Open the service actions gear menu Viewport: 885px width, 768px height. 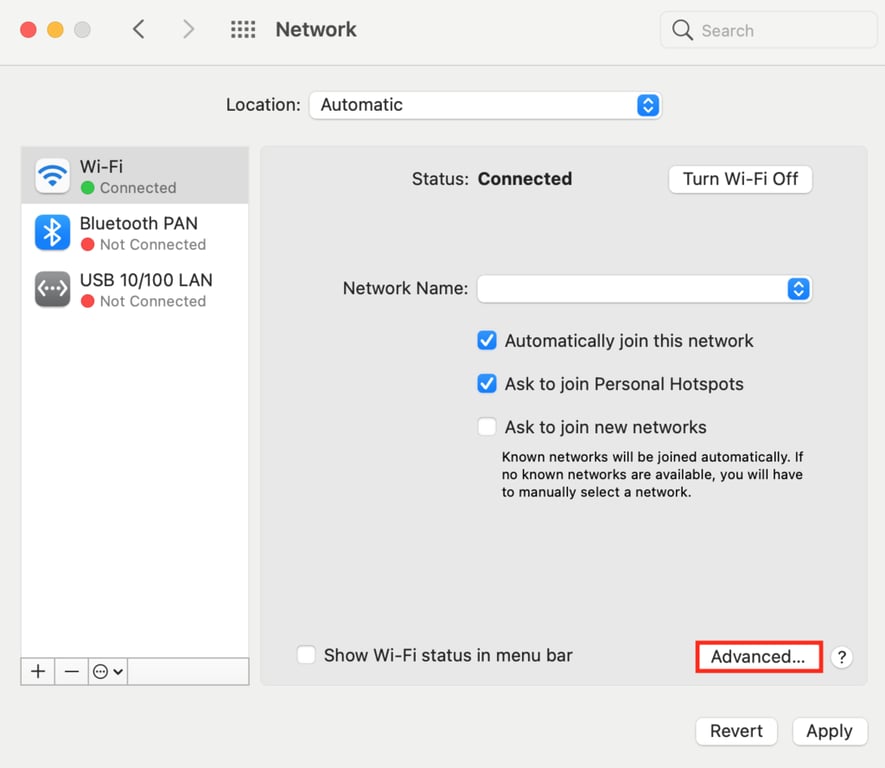click(107, 671)
